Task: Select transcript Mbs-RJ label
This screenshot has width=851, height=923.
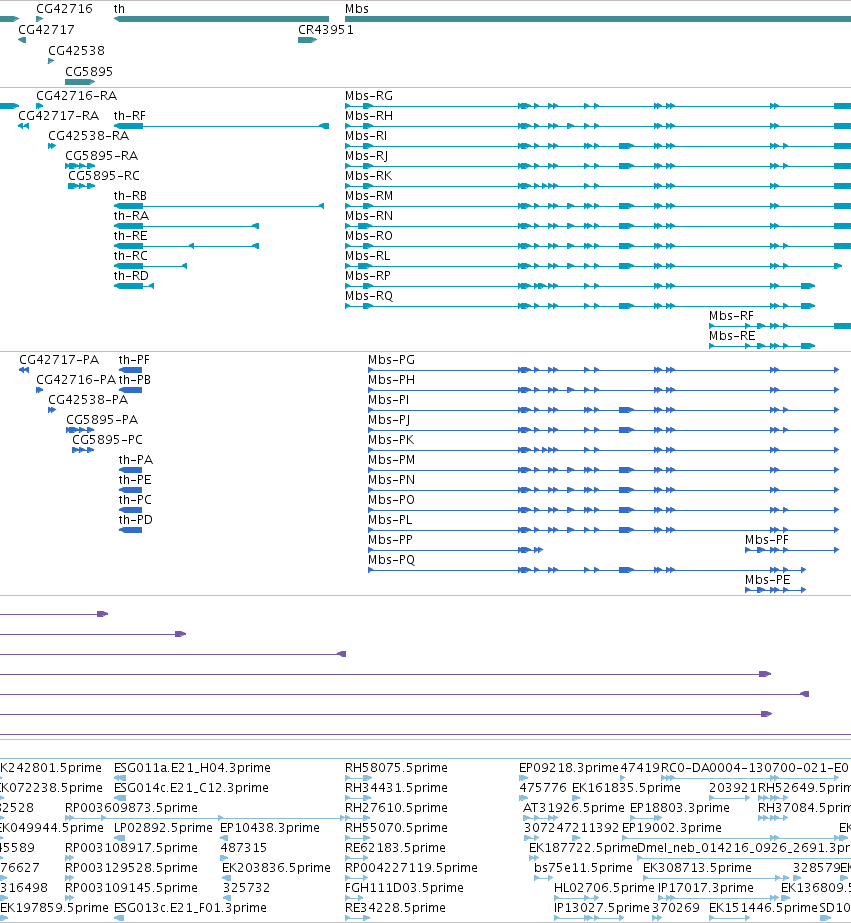Action: tap(367, 156)
